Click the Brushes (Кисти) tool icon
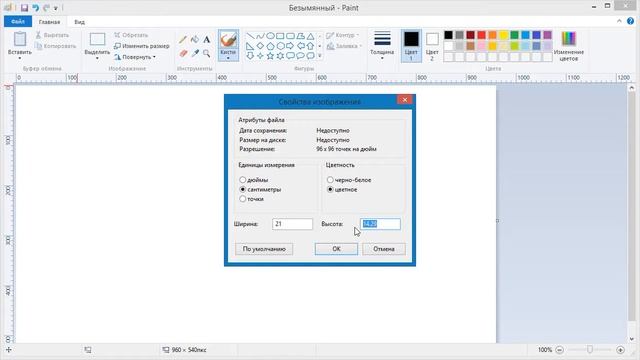The width and height of the screenshot is (640, 360). coord(228,40)
